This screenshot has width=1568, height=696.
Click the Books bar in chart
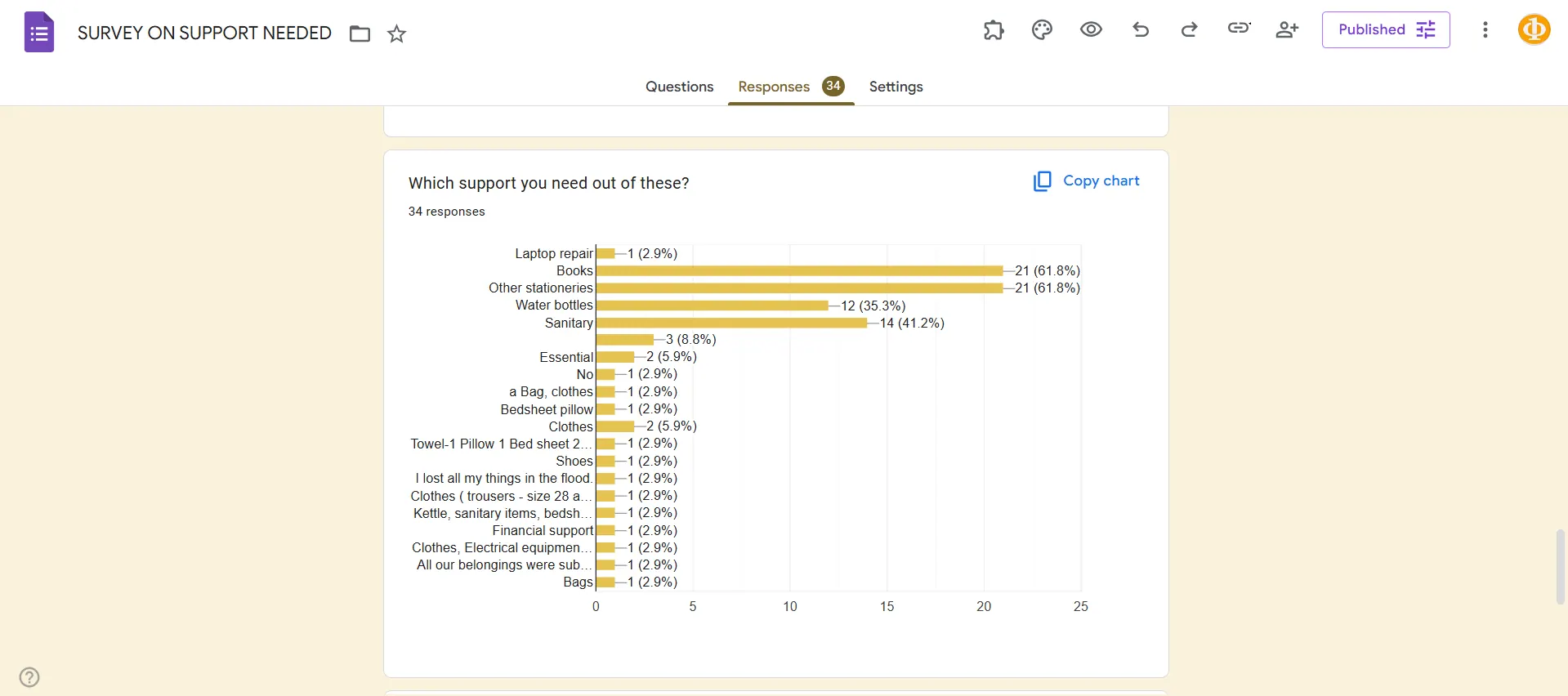click(799, 270)
